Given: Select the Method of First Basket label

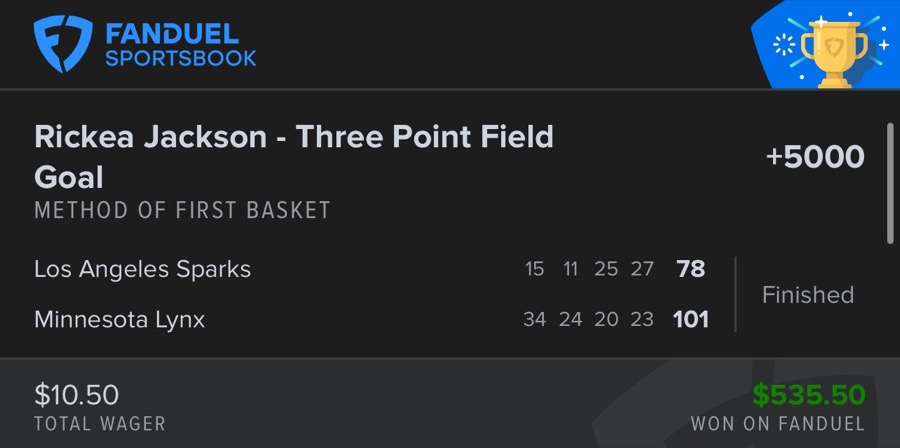Looking at the screenshot, I should click(182, 211).
